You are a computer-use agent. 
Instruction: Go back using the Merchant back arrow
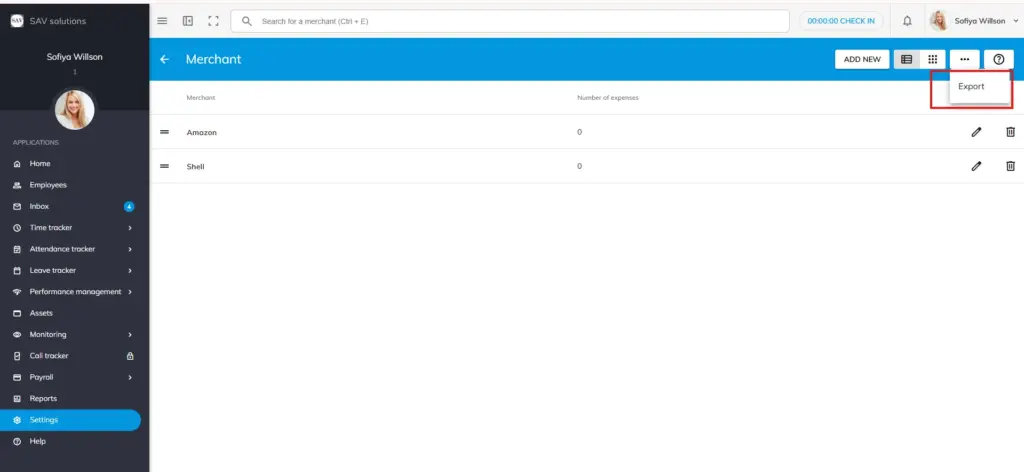click(x=165, y=59)
